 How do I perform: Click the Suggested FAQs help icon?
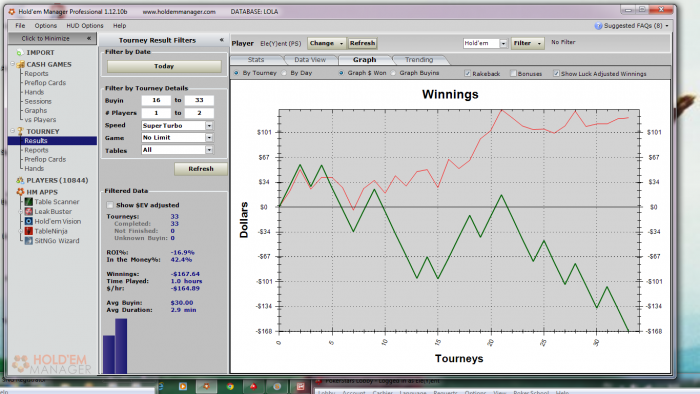598,26
